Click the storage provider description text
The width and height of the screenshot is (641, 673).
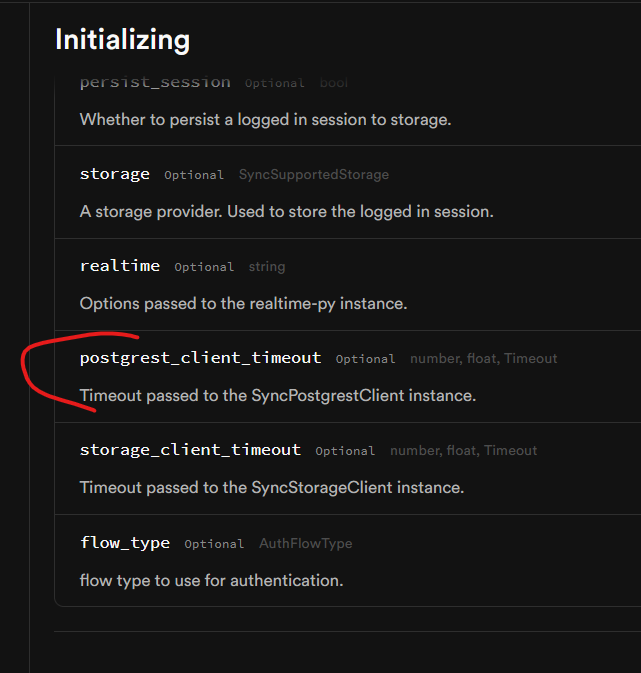point(286,211)
